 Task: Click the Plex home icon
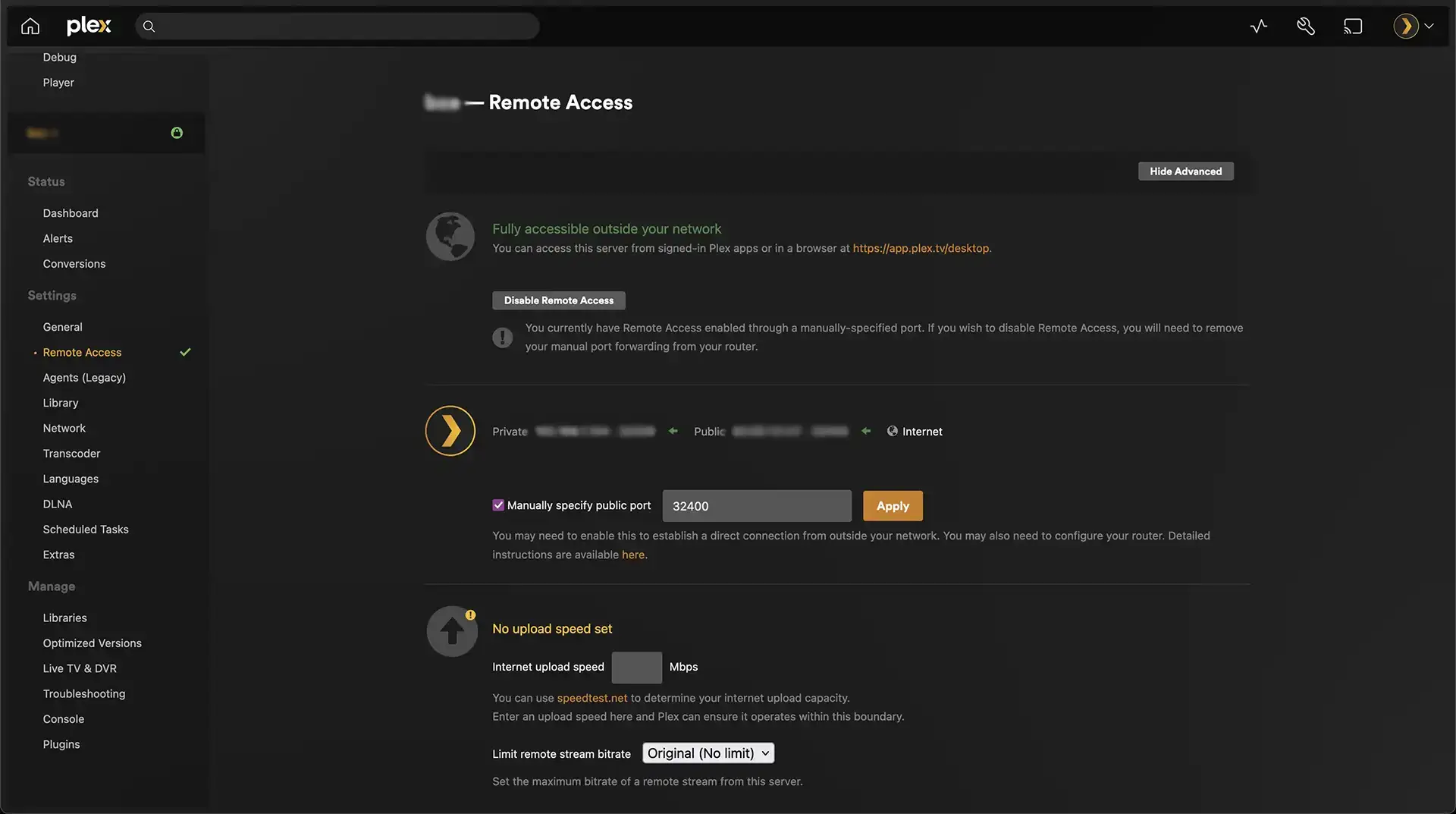30,25
